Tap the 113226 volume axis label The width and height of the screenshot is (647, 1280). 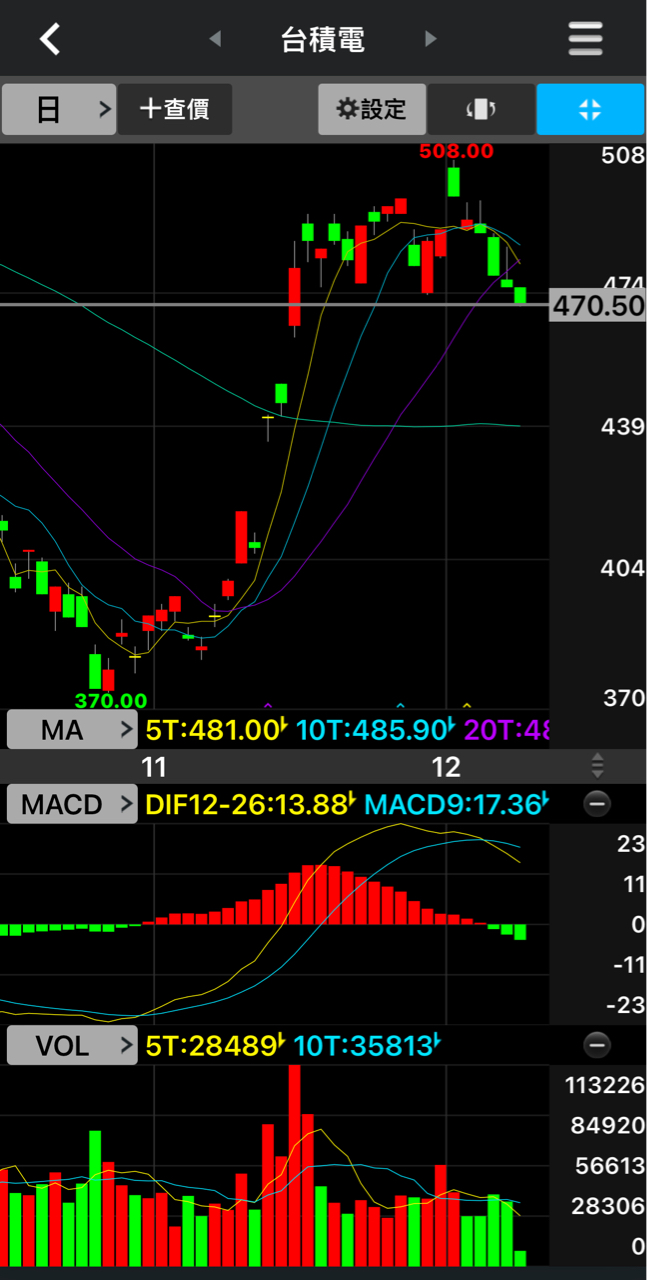[x=603, y=1086]
